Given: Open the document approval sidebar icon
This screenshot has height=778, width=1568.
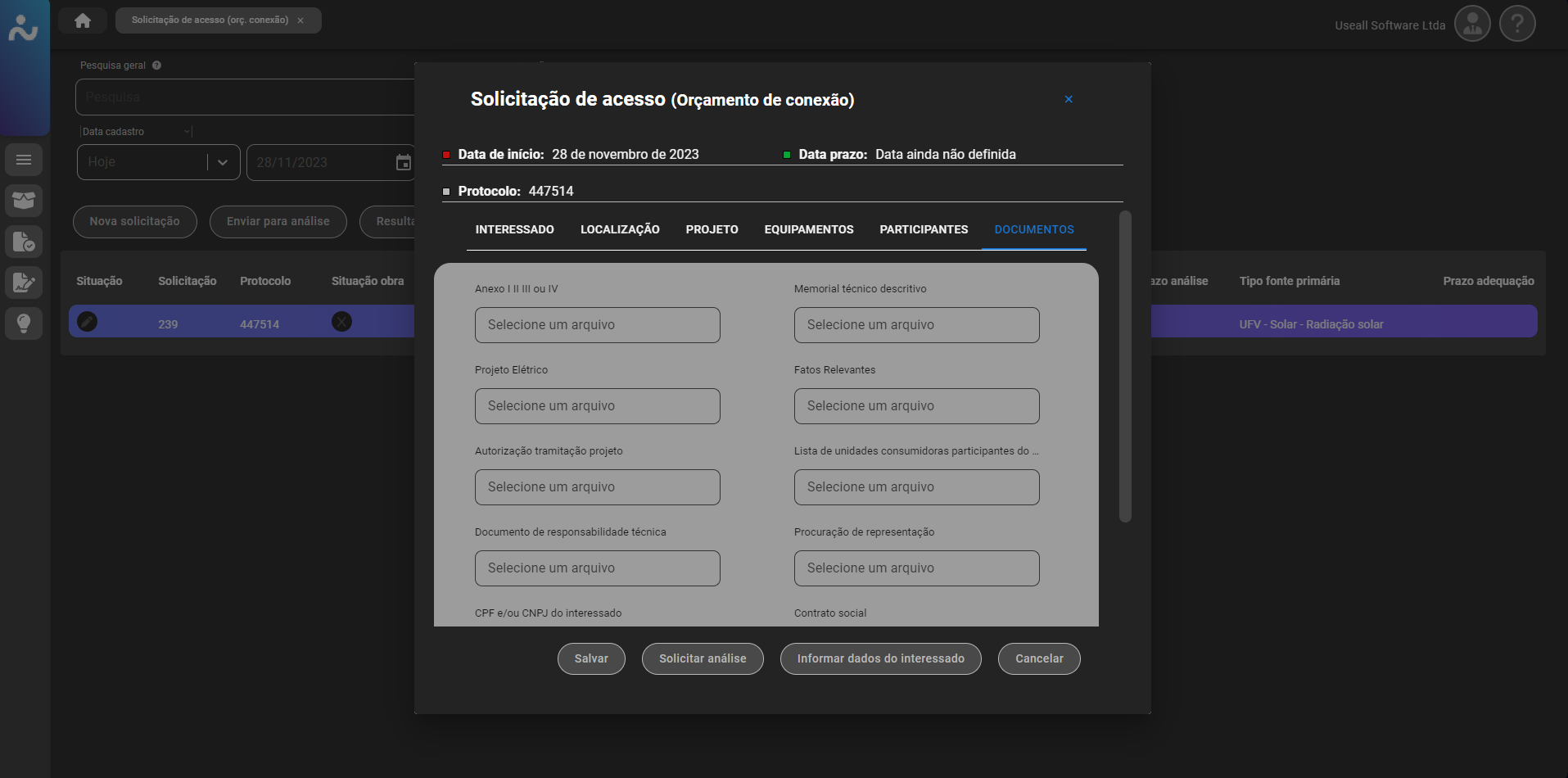Looking at the screenshot, I should click(x=24, y=242).
